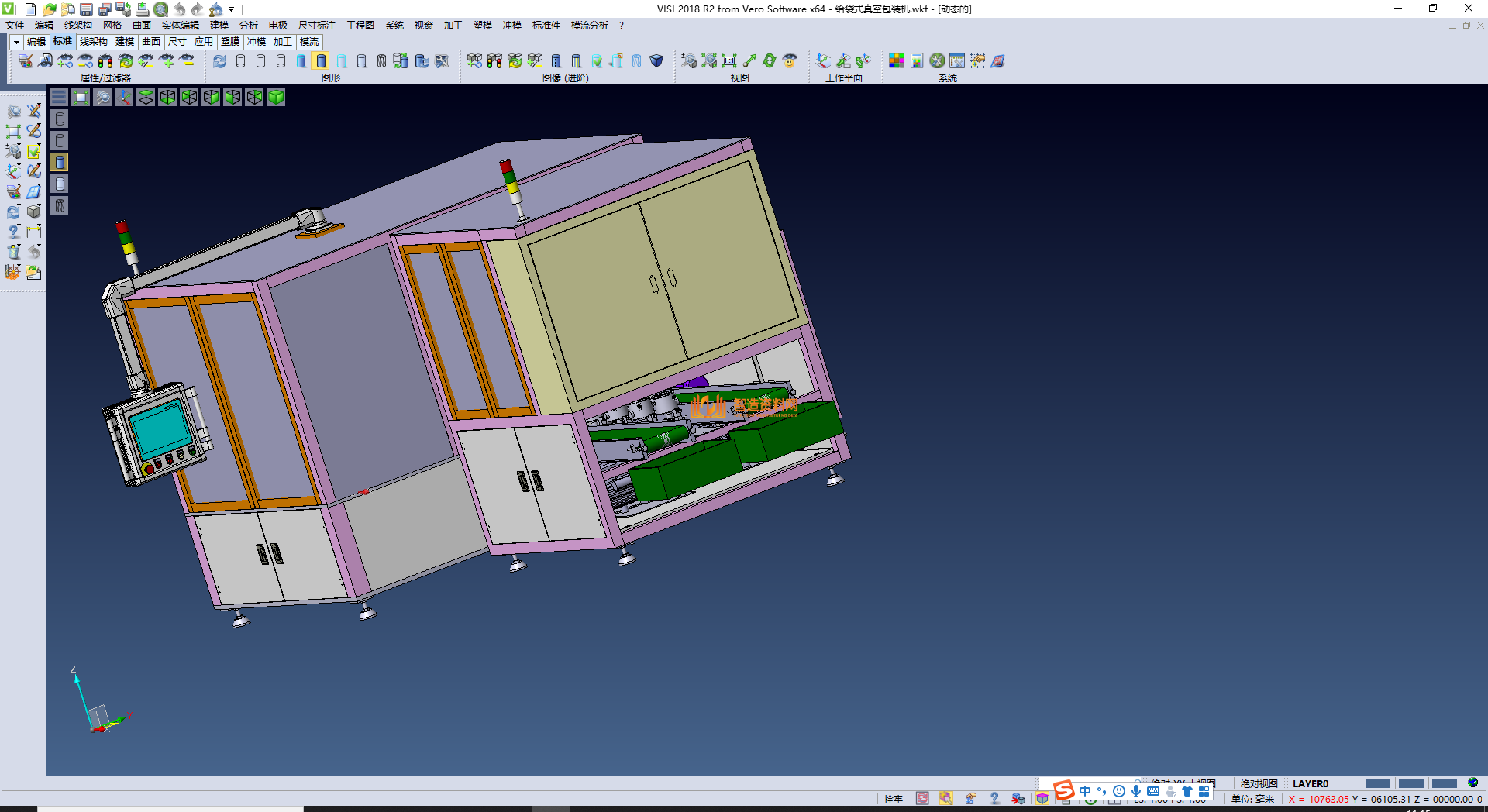
Task: Click the first blue swatch in status bar
Action: pos(1377,783)
